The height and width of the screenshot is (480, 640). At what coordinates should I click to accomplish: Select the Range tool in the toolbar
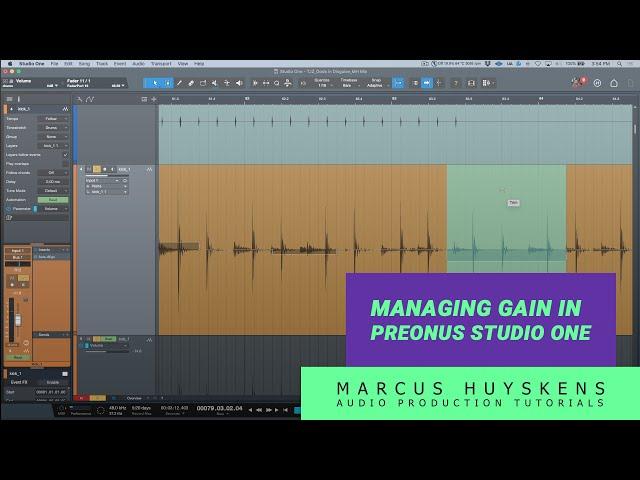click(x=167, y=83)
